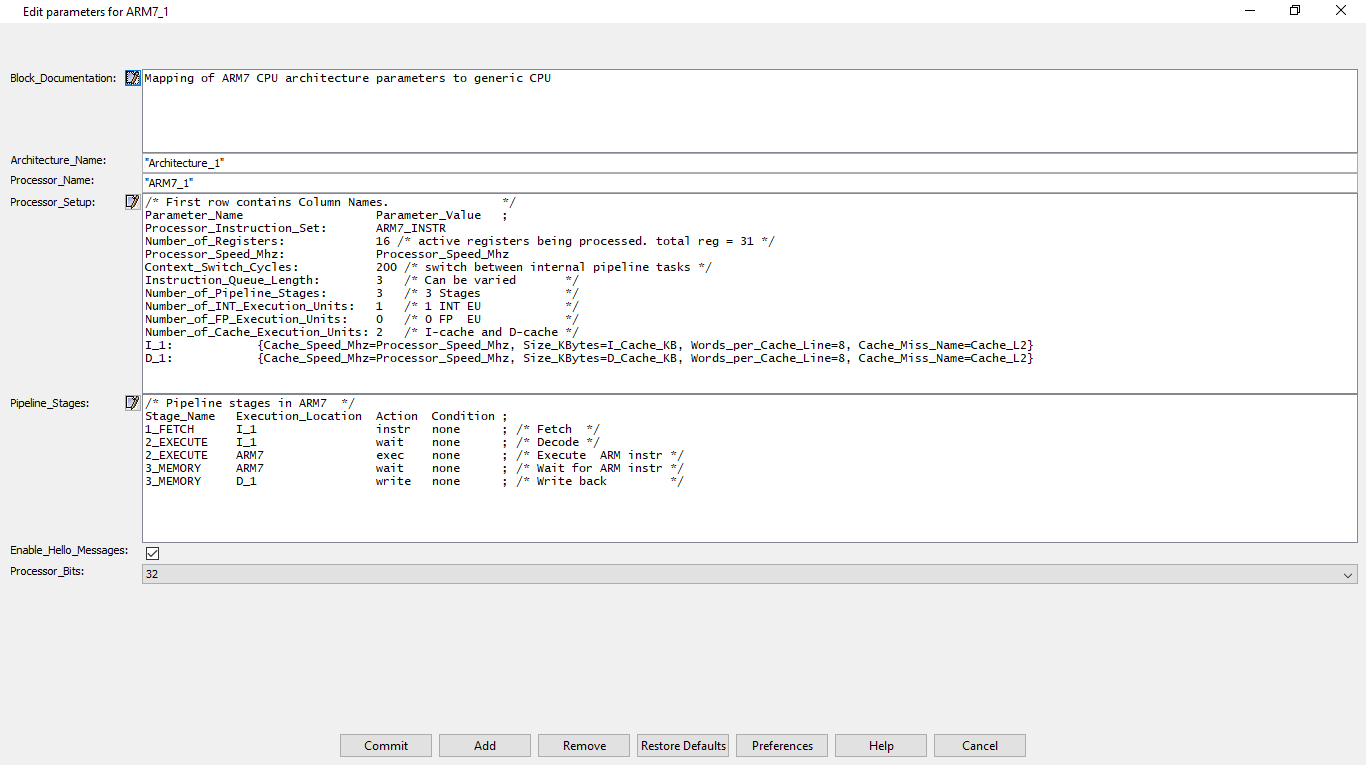Minimize the Edit parameters window
The image size is (1366, 765).
click(x=1249, y=10)
